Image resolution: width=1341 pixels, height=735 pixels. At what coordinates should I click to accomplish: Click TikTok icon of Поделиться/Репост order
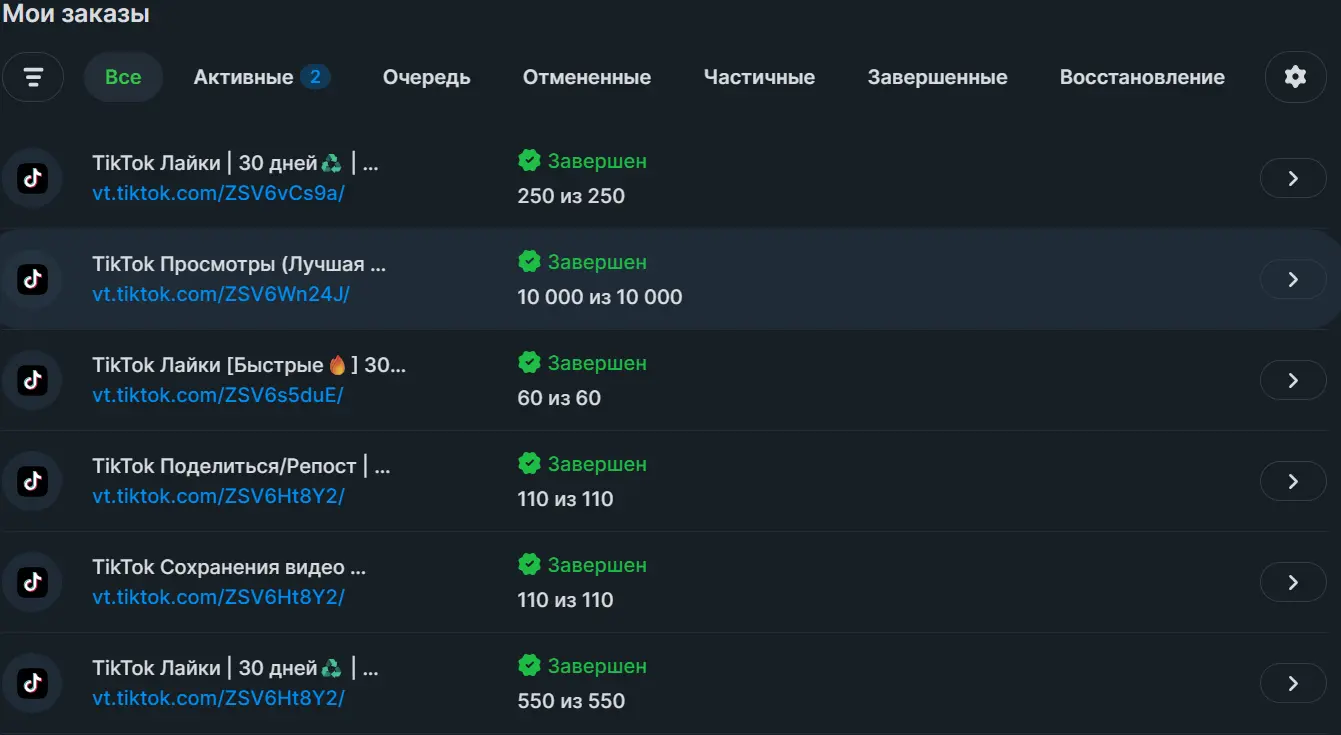click(33, 481)
